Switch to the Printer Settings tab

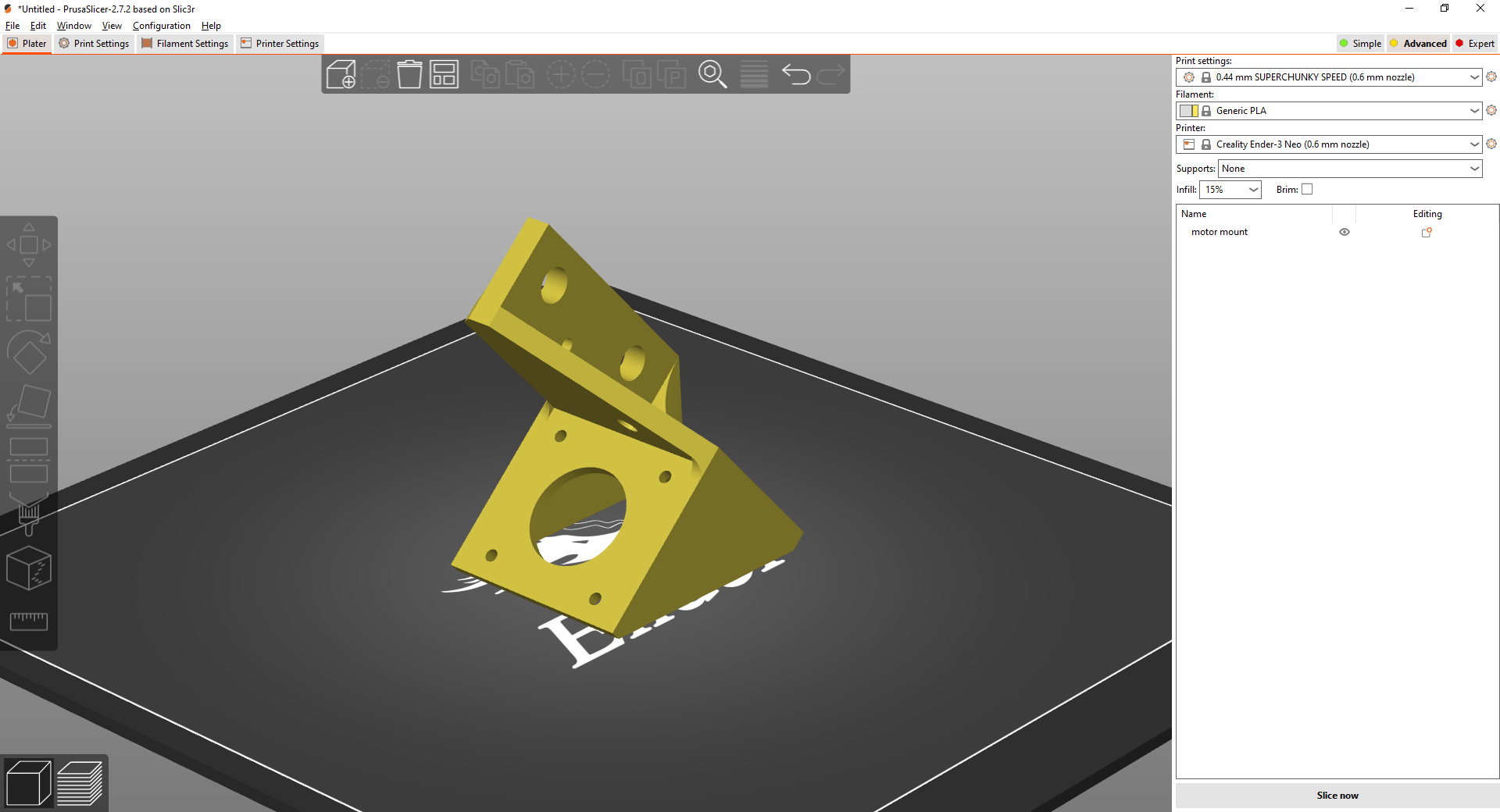click(280, 44)
